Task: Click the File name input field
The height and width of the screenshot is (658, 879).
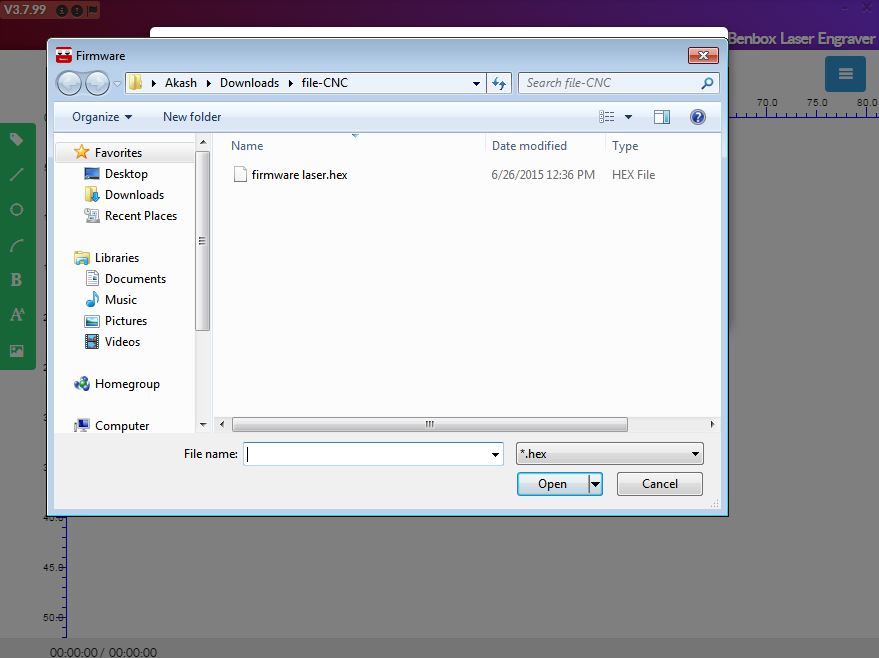Action: 367,454
